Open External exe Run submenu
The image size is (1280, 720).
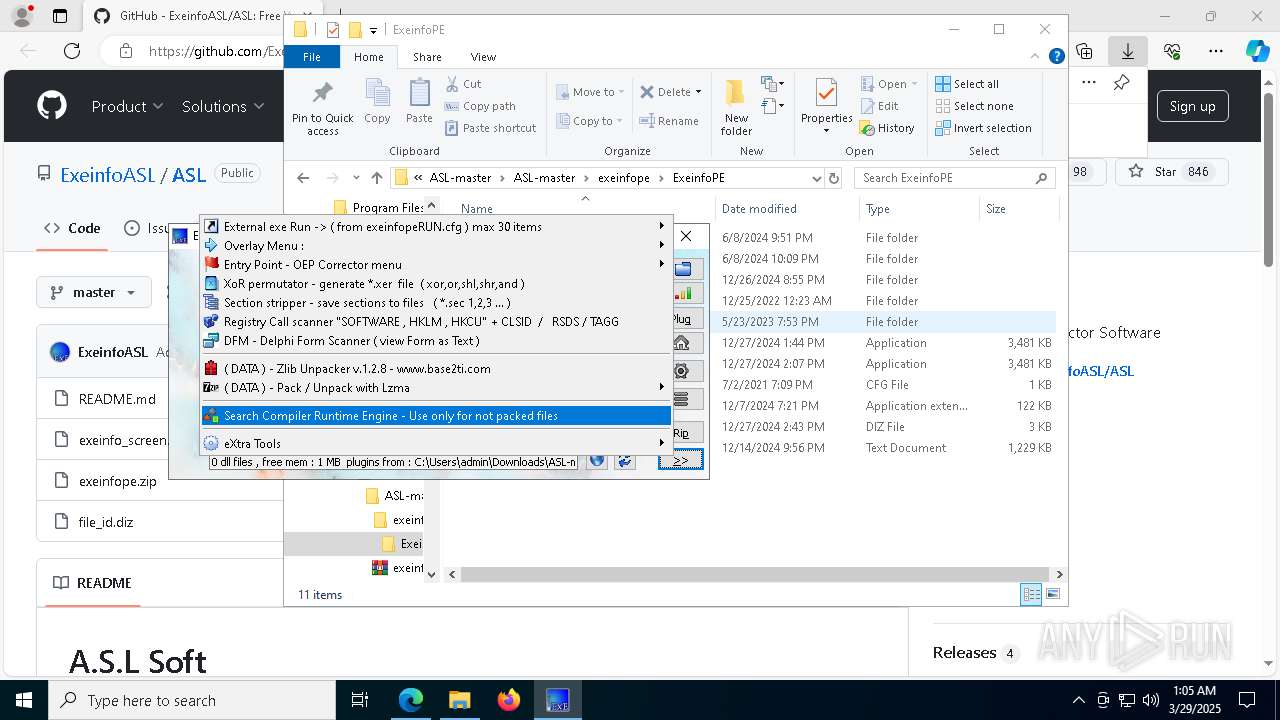435,227
